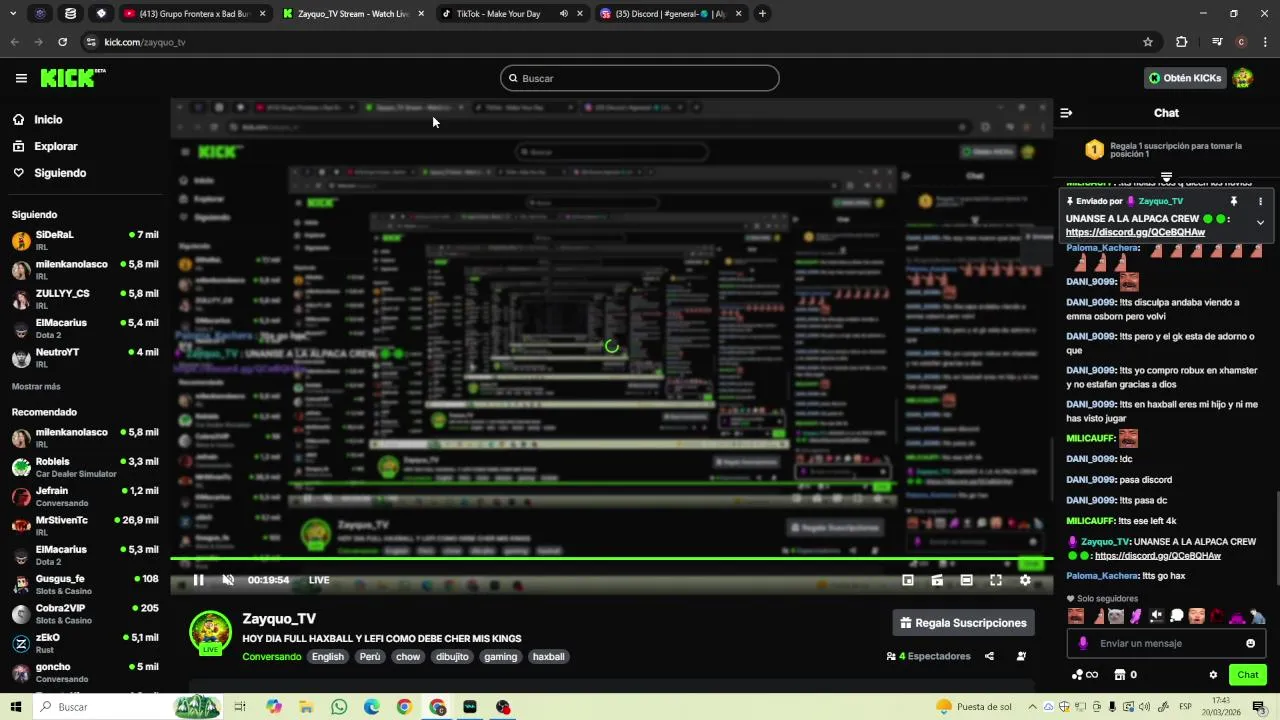The image size is (1280, 720).
Task: Select the chow tag
Action: pos(408,657)
